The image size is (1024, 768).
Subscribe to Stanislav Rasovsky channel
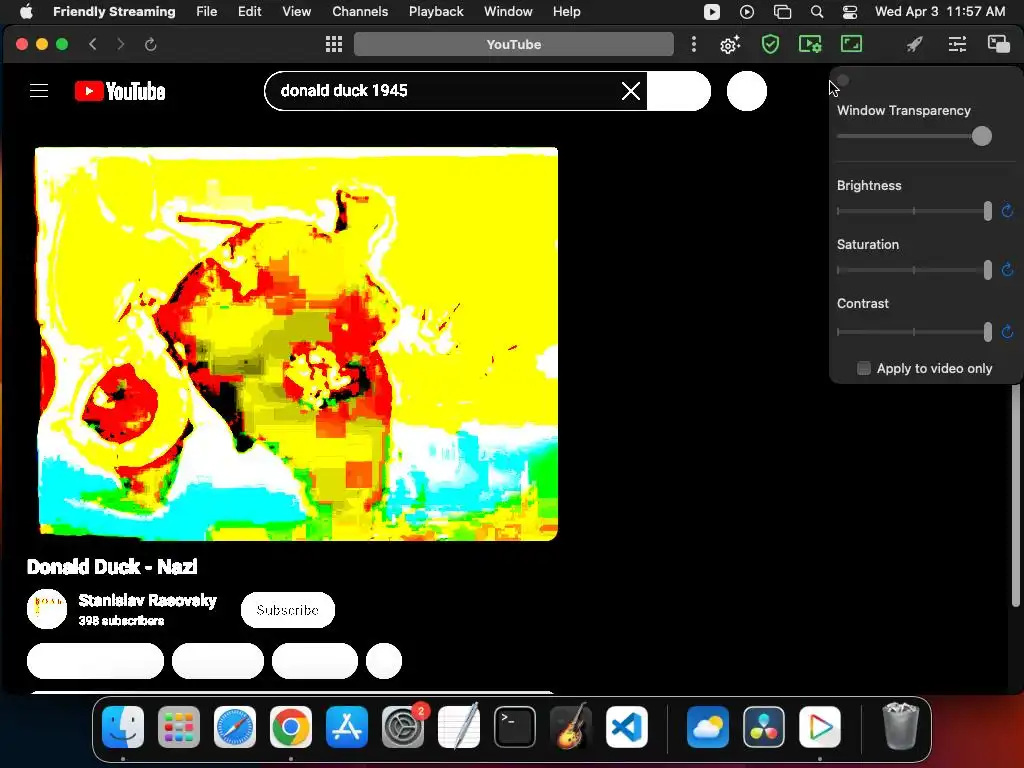click(287, 610)
